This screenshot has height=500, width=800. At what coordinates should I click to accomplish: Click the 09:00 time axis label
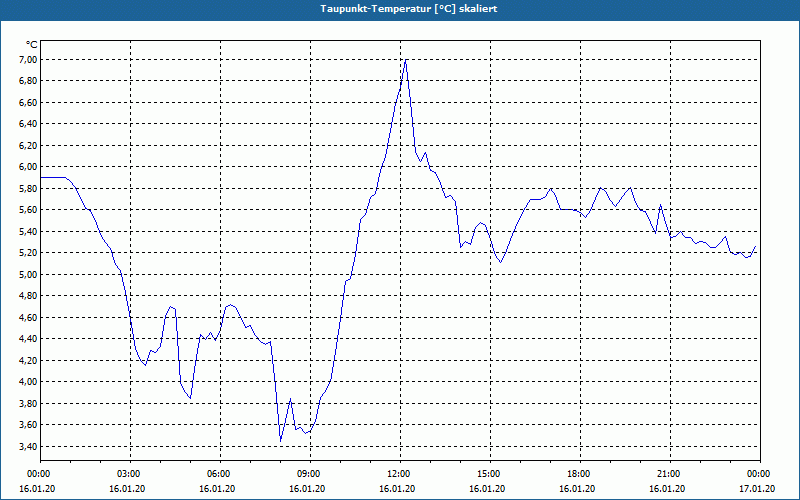click(x=310, y=473)
